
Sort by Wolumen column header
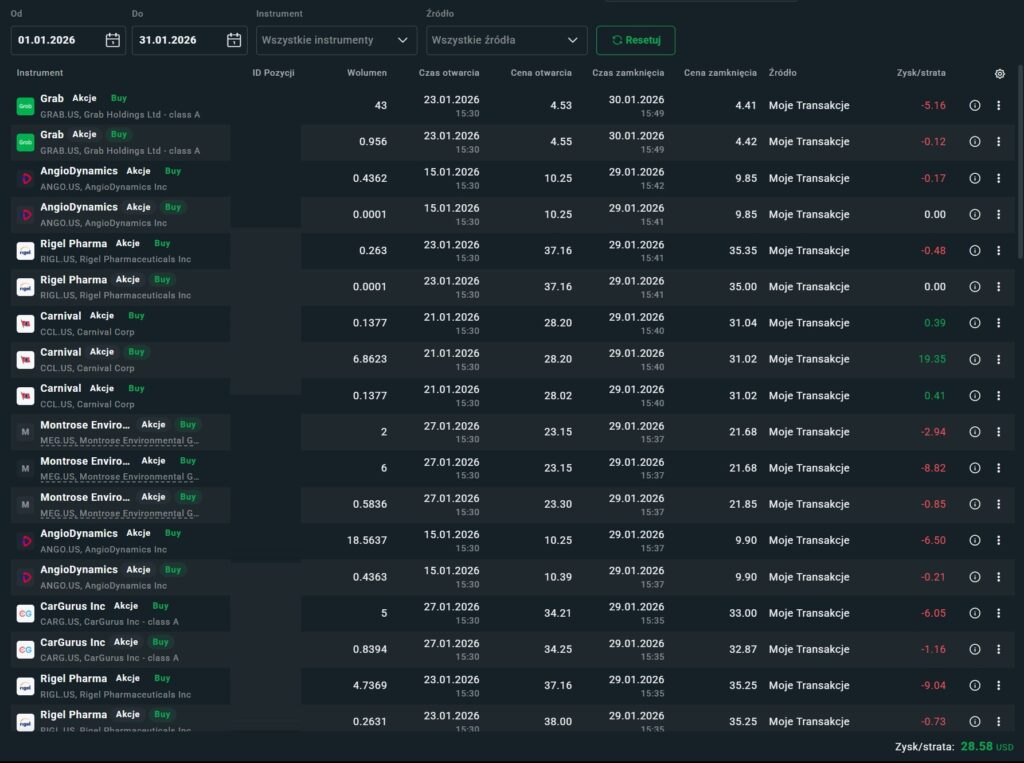366,73
